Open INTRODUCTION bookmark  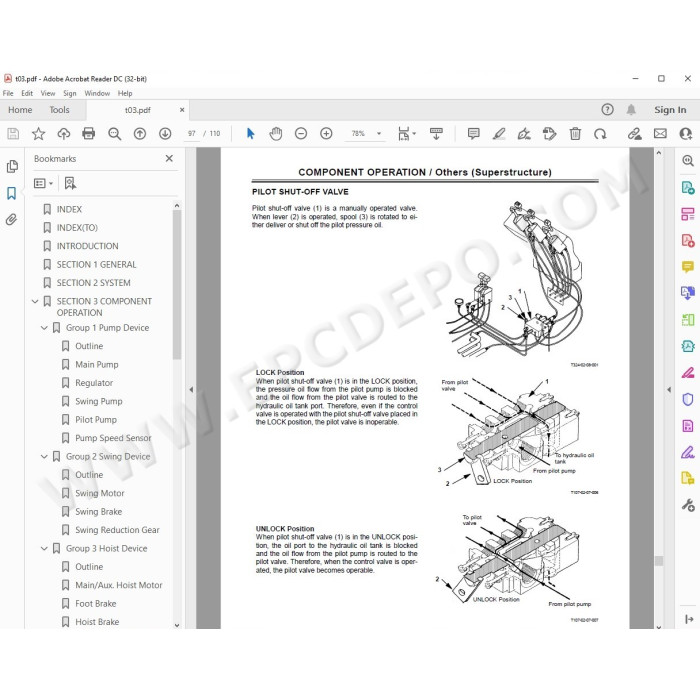(88, 246)
